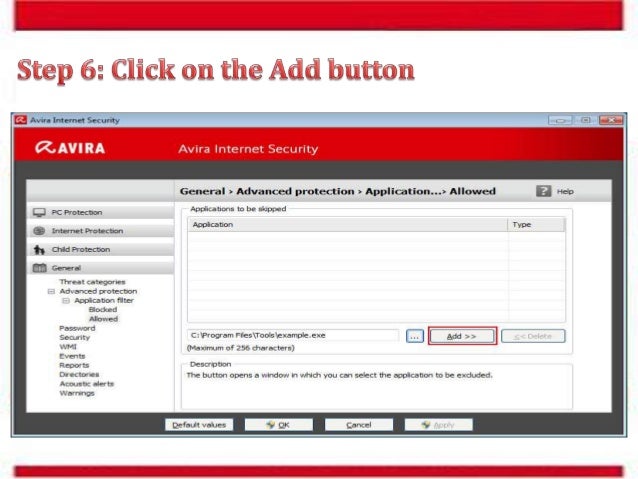Click the General section icon
Screen dimensions: 638x479
(x=39, y=268)
